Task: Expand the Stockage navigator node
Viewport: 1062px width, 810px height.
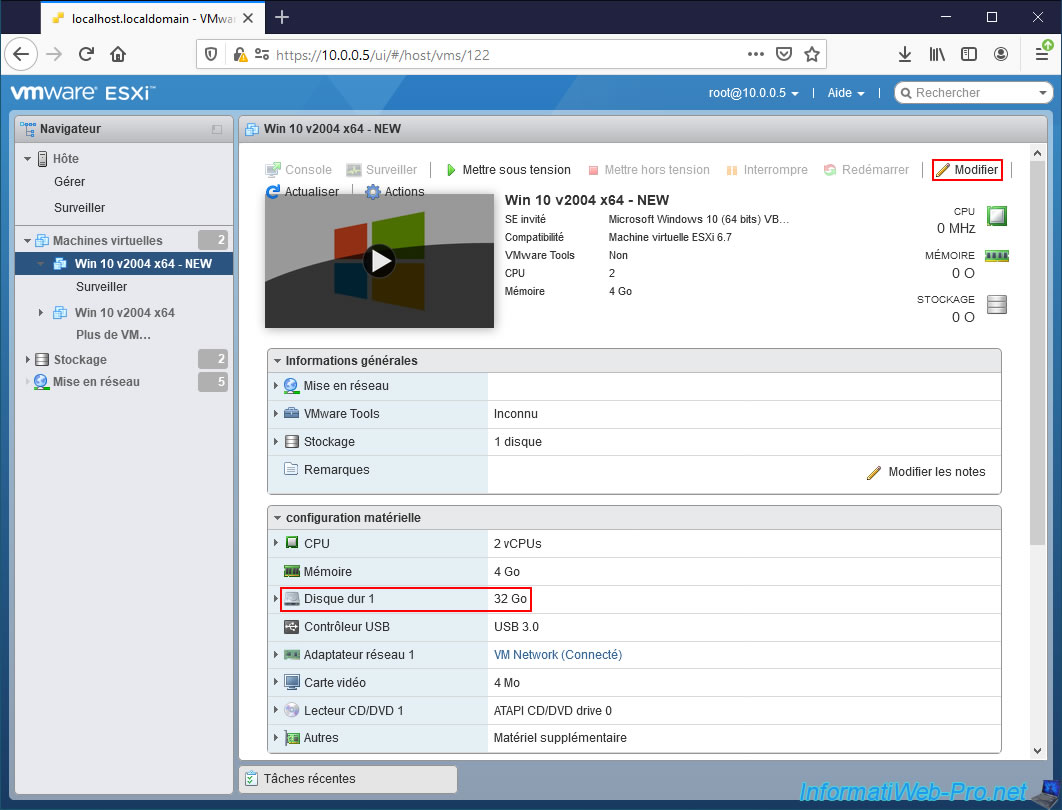Action: tap(27, 359)
